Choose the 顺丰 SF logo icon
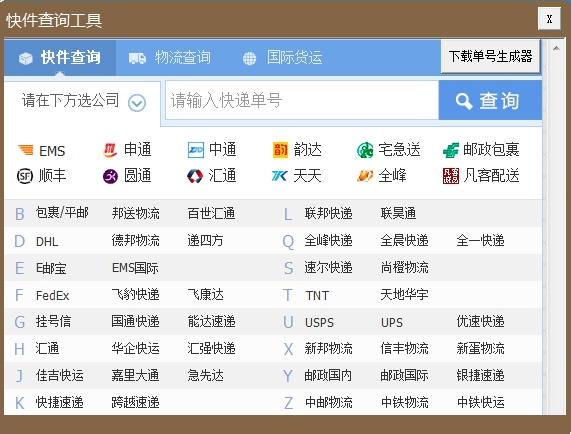 pyautogui.click(x=25, y=176)
